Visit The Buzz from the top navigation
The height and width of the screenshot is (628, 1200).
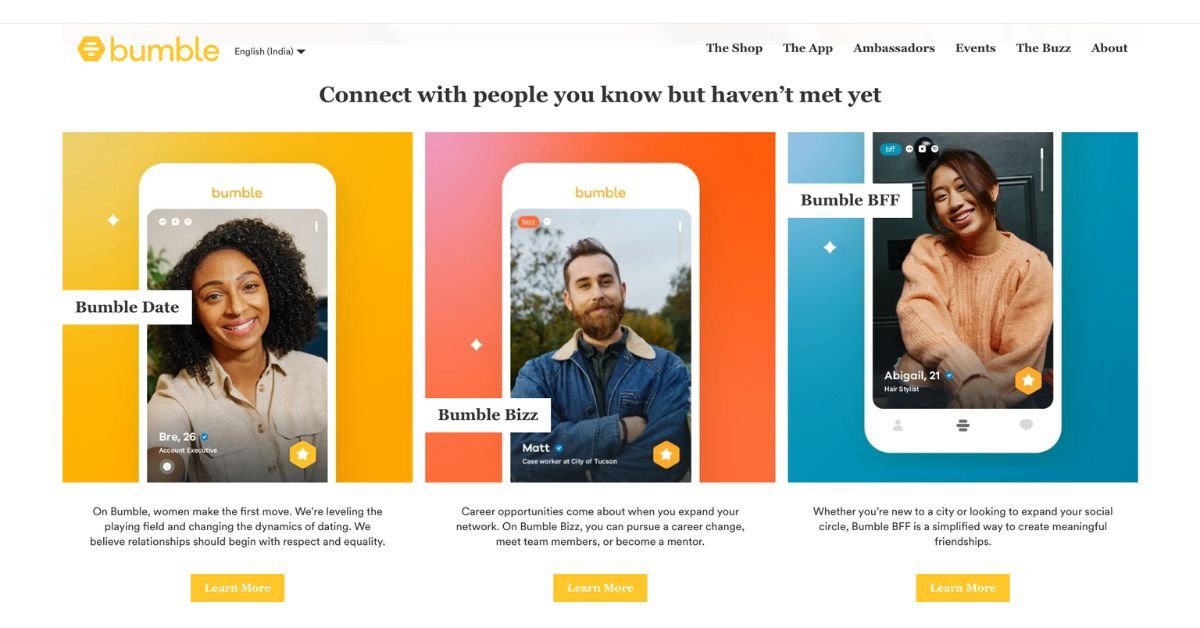[x=1043, y=48]
